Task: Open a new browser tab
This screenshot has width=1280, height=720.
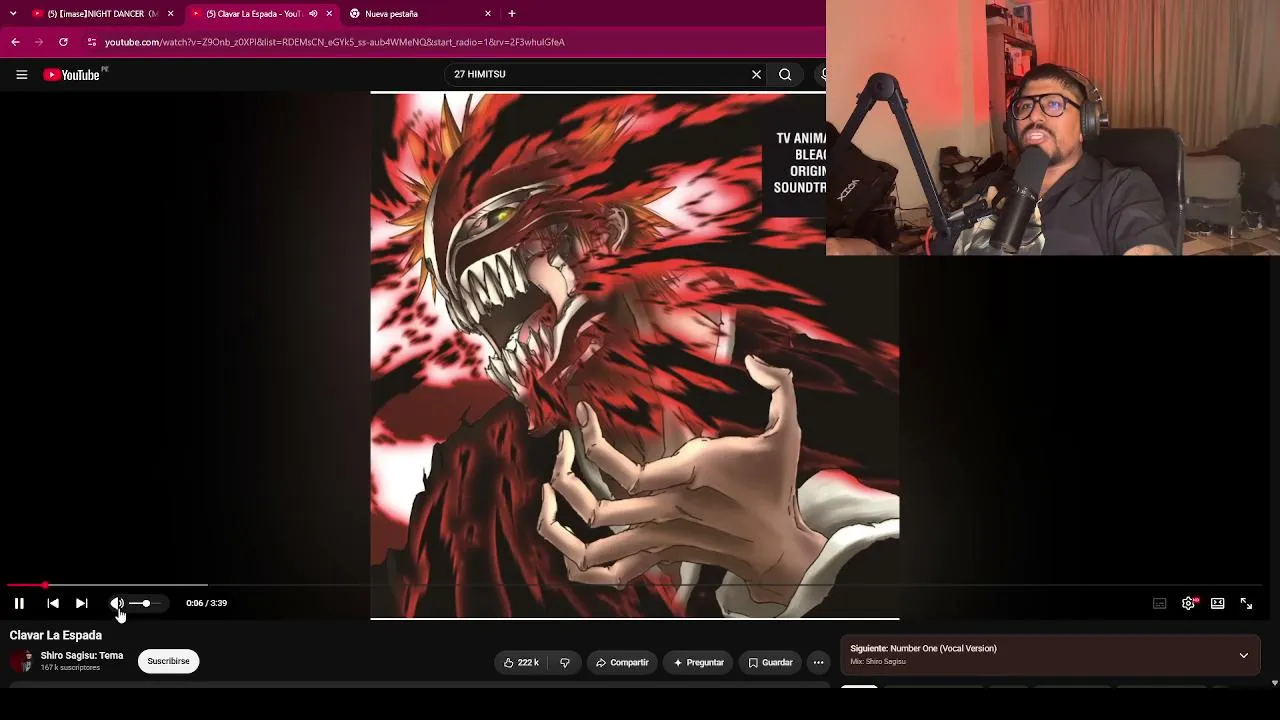Action: 512,14
